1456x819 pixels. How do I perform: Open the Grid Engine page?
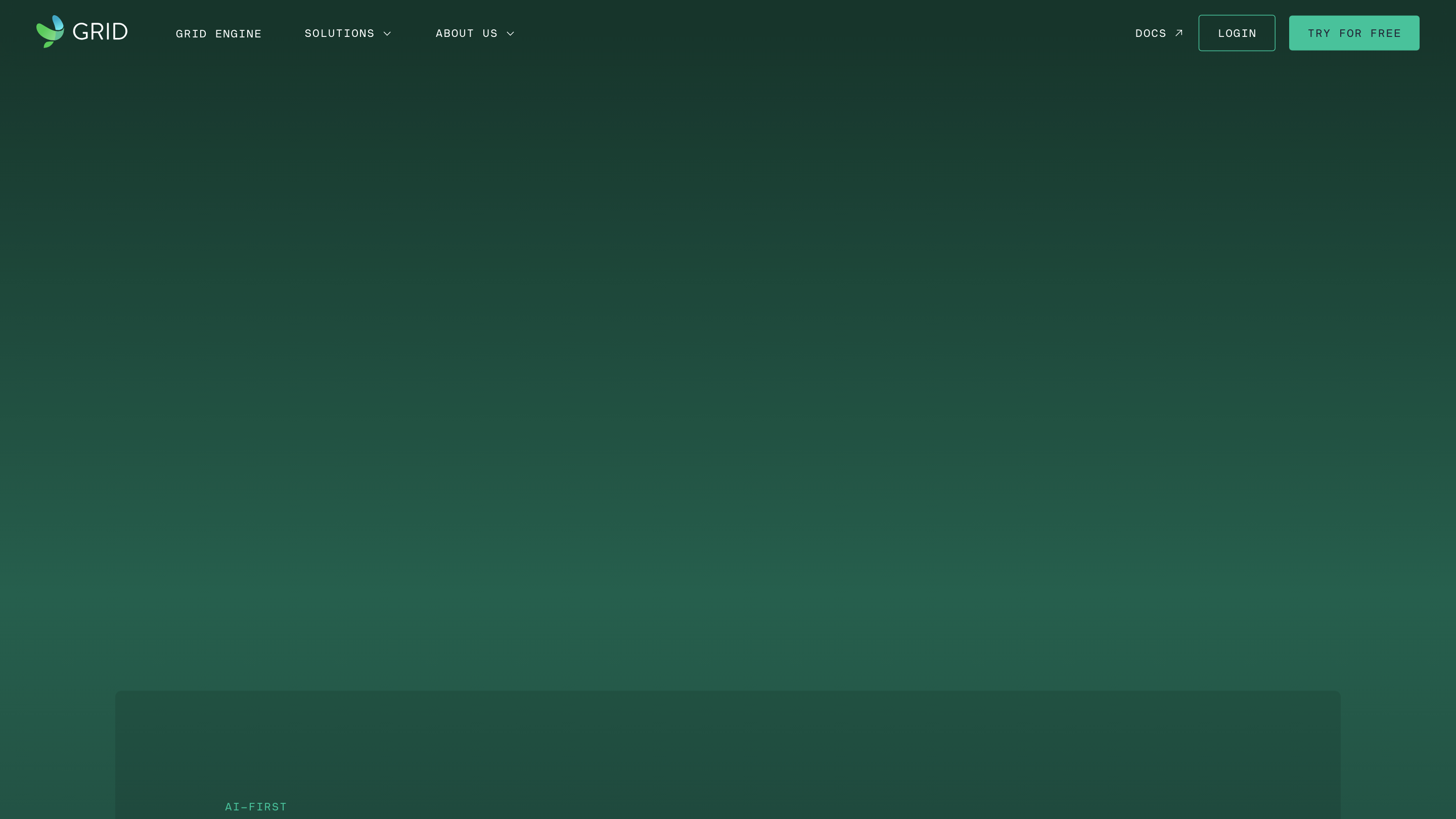(x=218, y=34)
